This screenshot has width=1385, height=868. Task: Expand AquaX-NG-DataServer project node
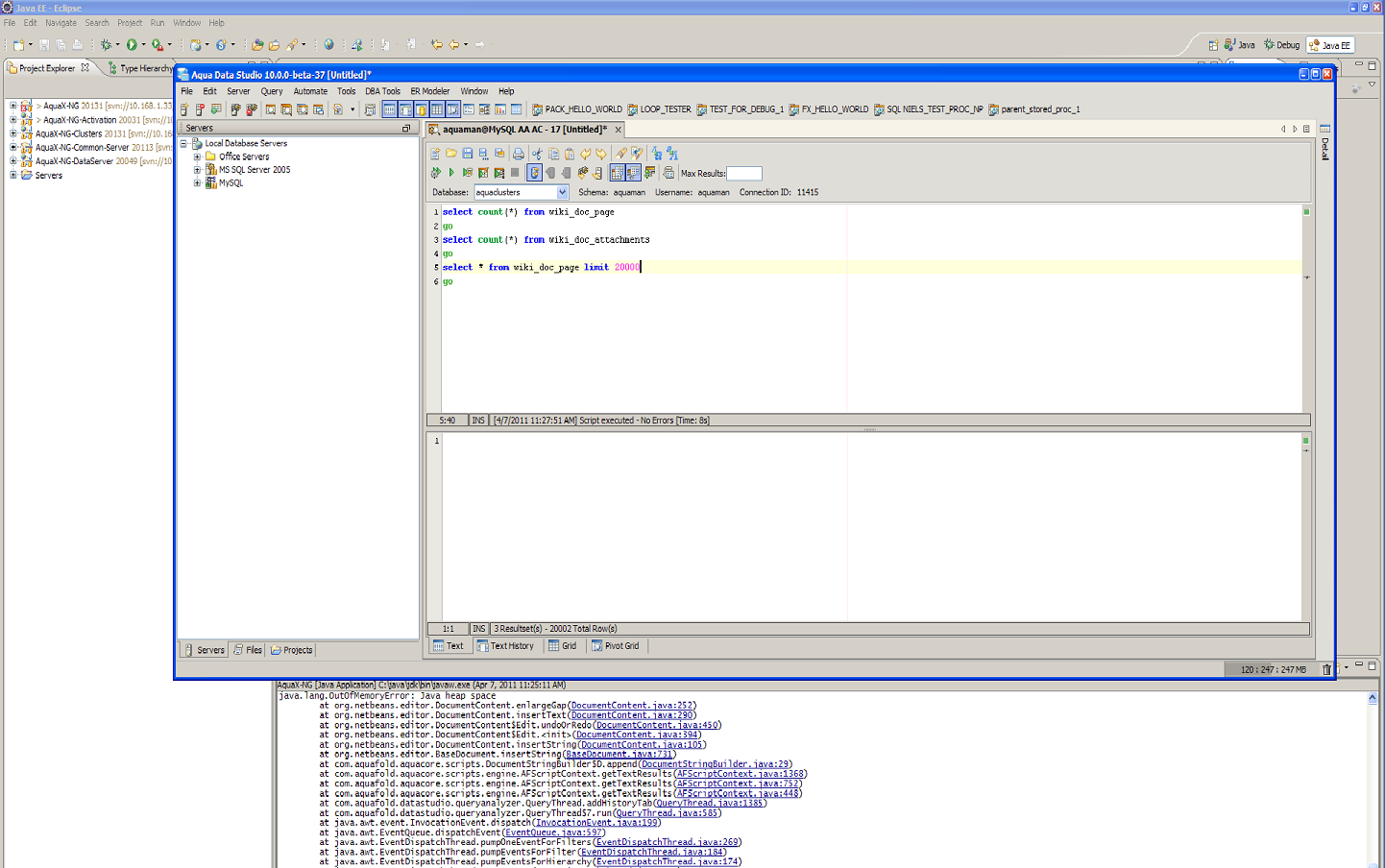(x=12, y=161)
